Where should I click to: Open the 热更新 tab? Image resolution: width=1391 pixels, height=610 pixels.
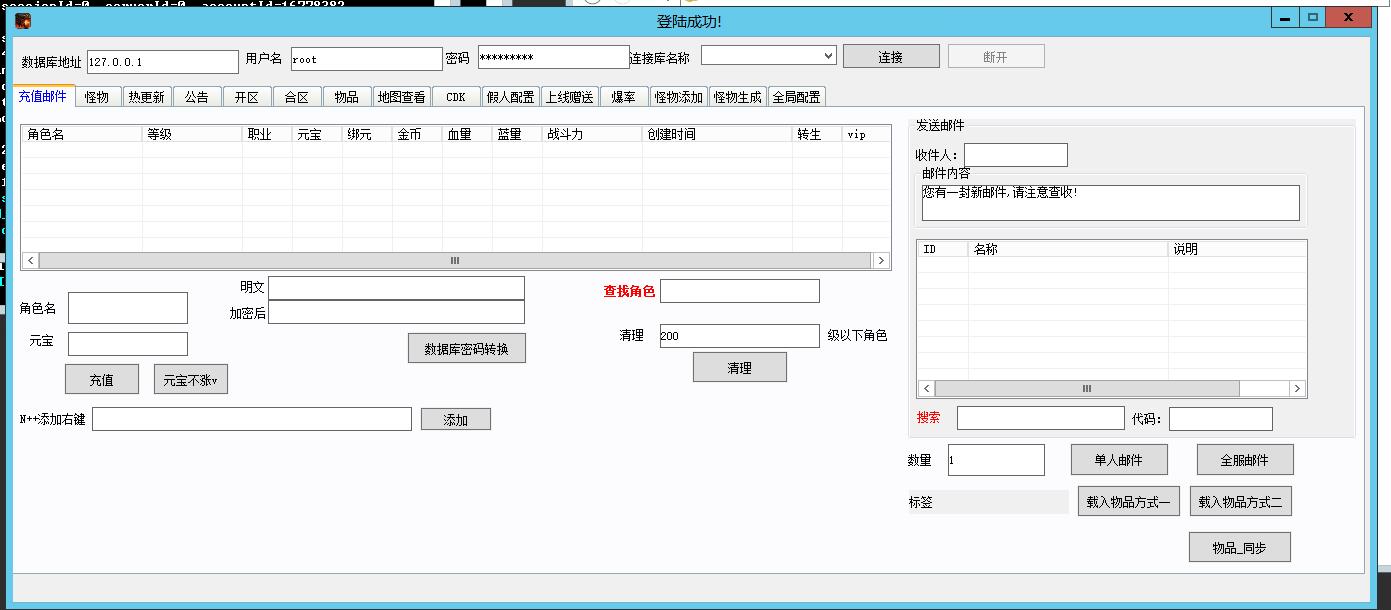coord(146,97)
